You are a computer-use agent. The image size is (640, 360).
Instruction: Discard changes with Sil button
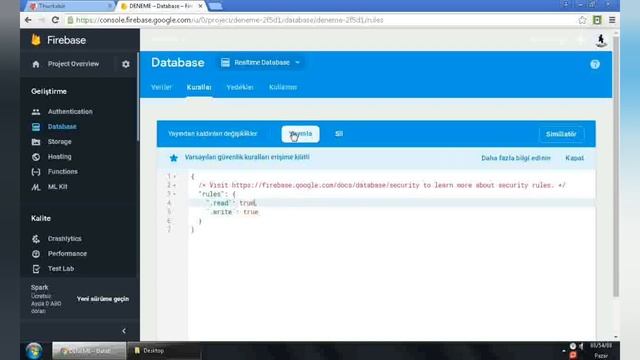coord(339,134)
